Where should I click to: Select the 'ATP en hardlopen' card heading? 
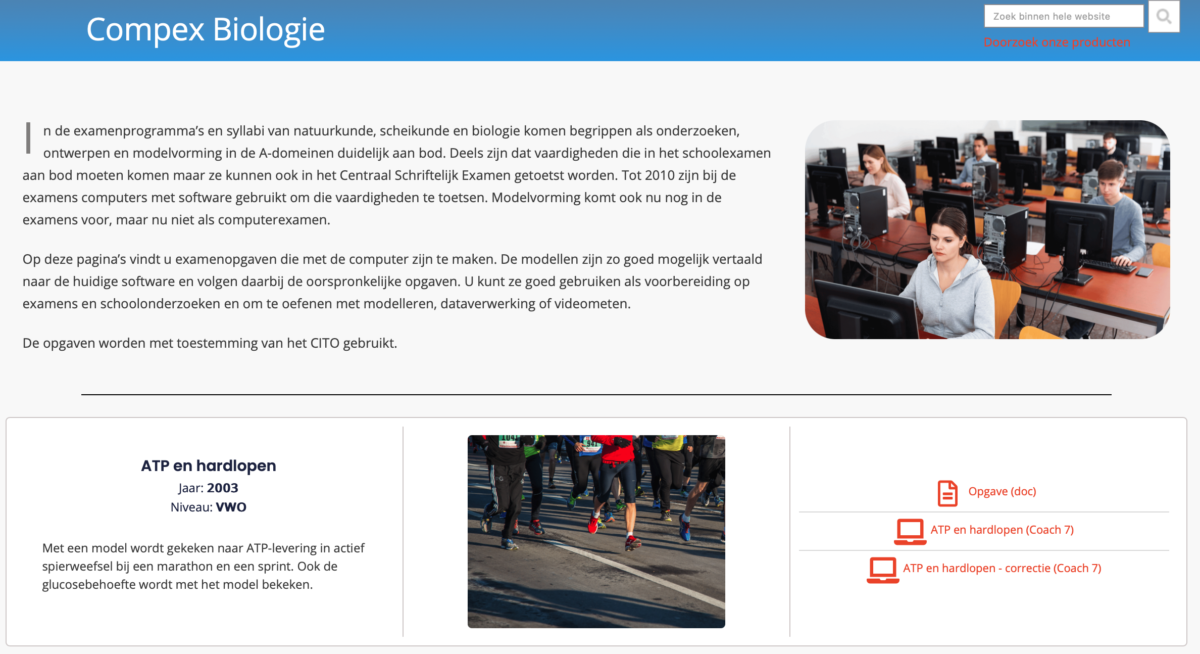click(208, 466)
